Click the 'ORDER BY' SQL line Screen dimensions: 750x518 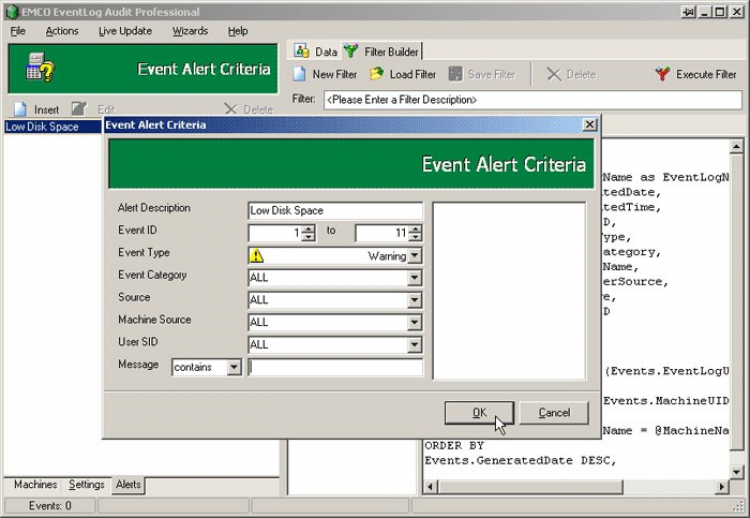point(454,446)
